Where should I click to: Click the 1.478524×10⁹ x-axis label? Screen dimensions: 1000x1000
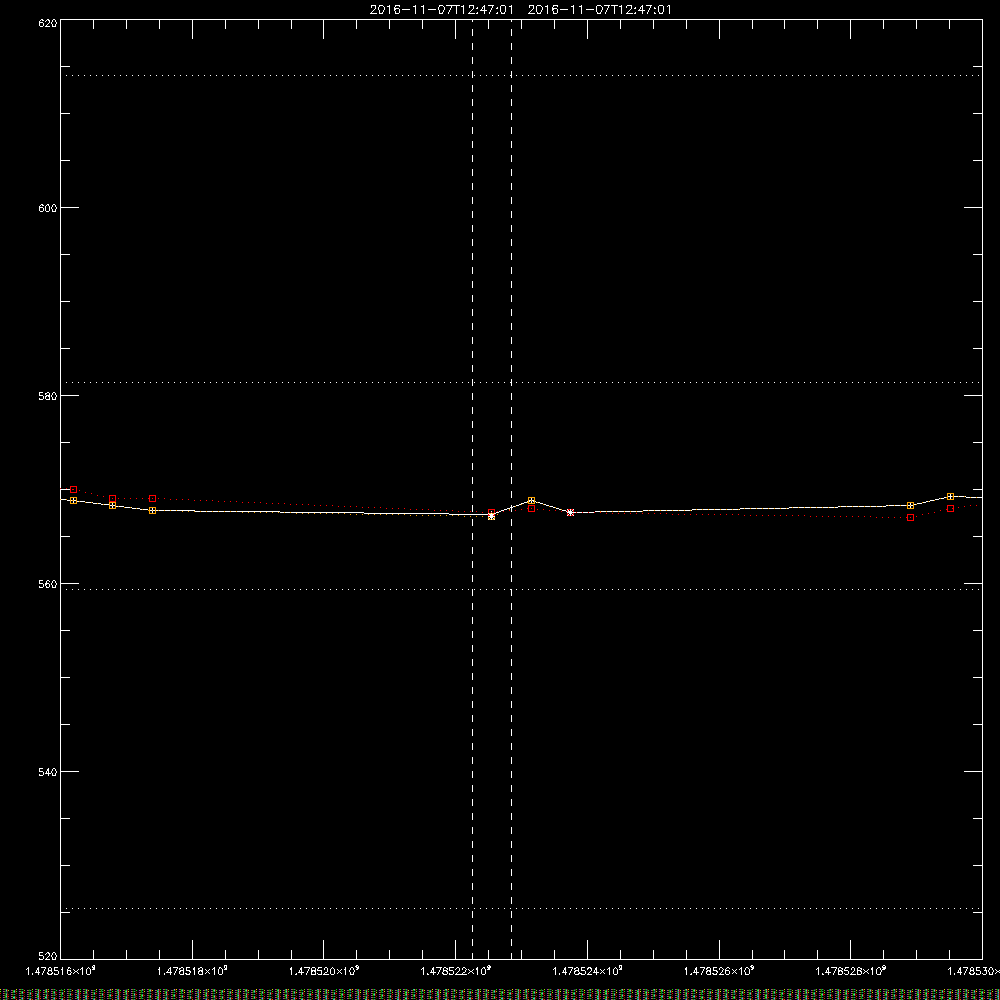pyautogui.click(x=587, y=971)
